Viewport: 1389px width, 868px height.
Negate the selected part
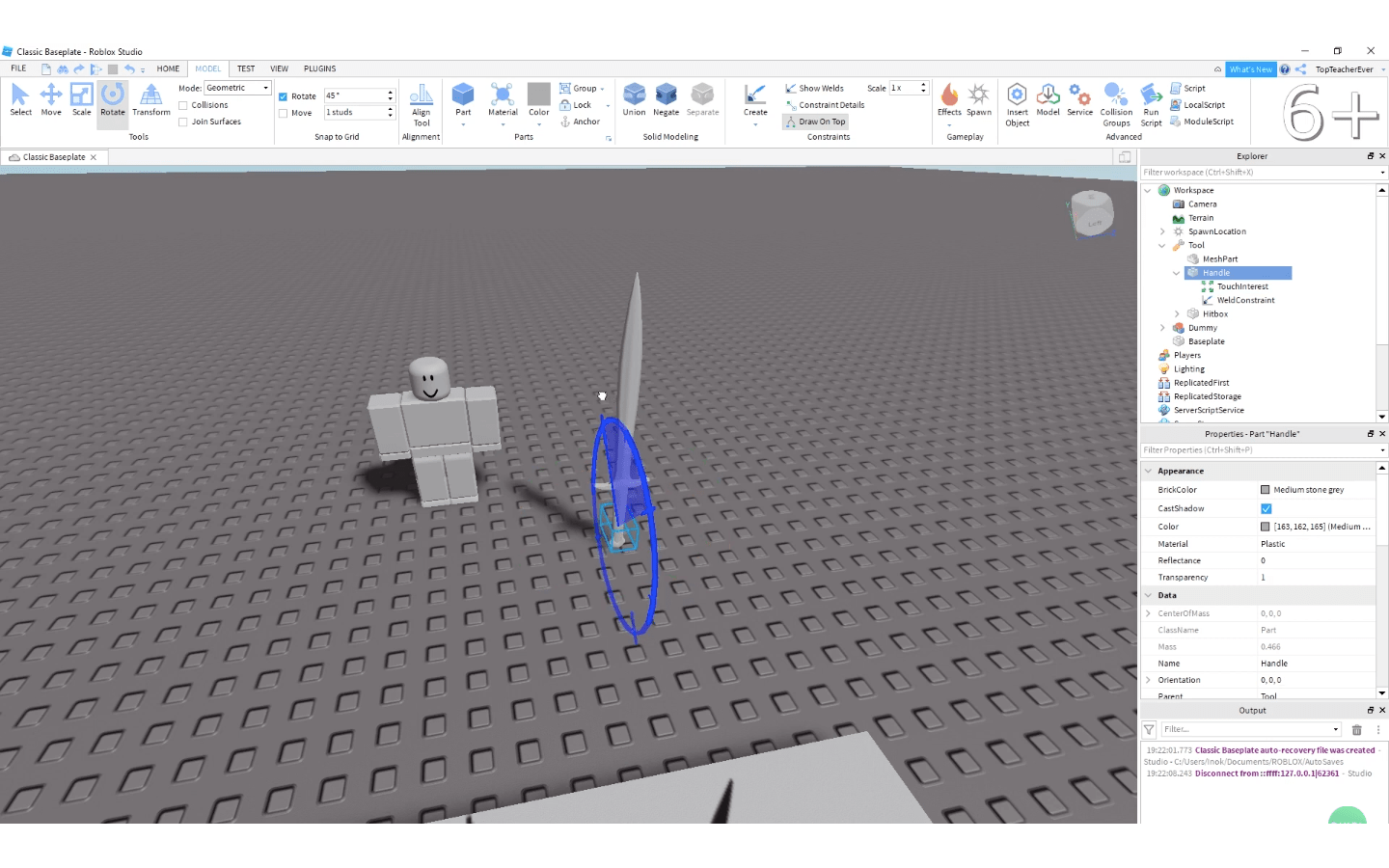click(x=666, y=100)
